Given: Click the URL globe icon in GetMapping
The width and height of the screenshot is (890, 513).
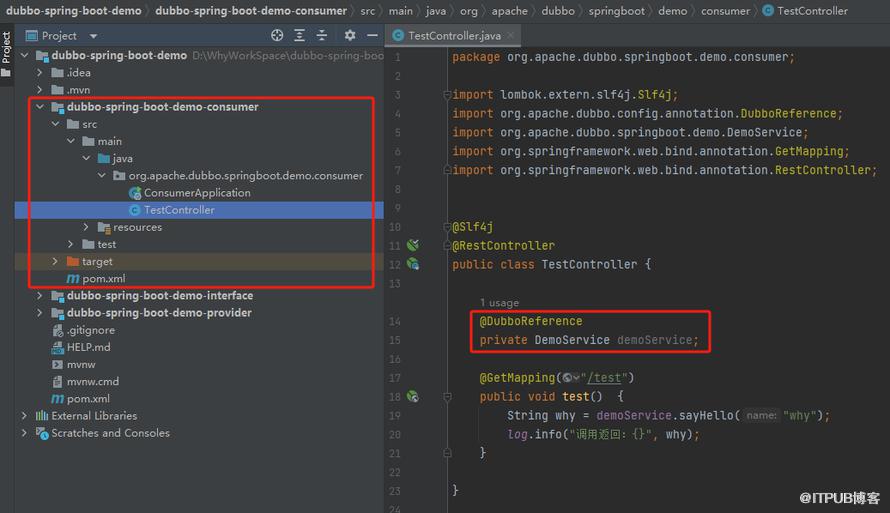Looking at the screenshot, I should [570, 378].
